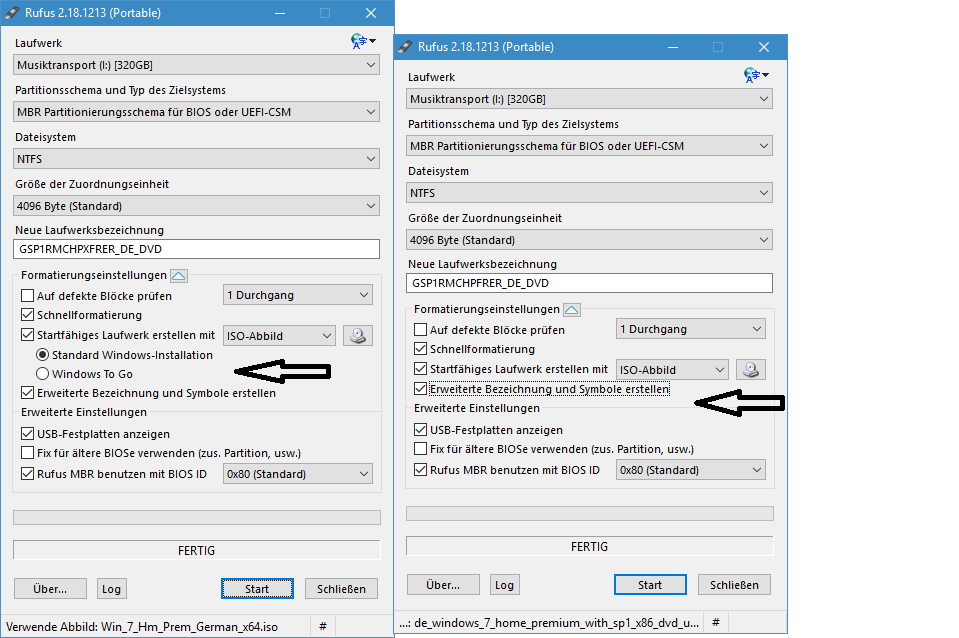Viewport: 959px width, 638px height.
Task: Click the # hash button in left window status bar
Action: point(323,626)
